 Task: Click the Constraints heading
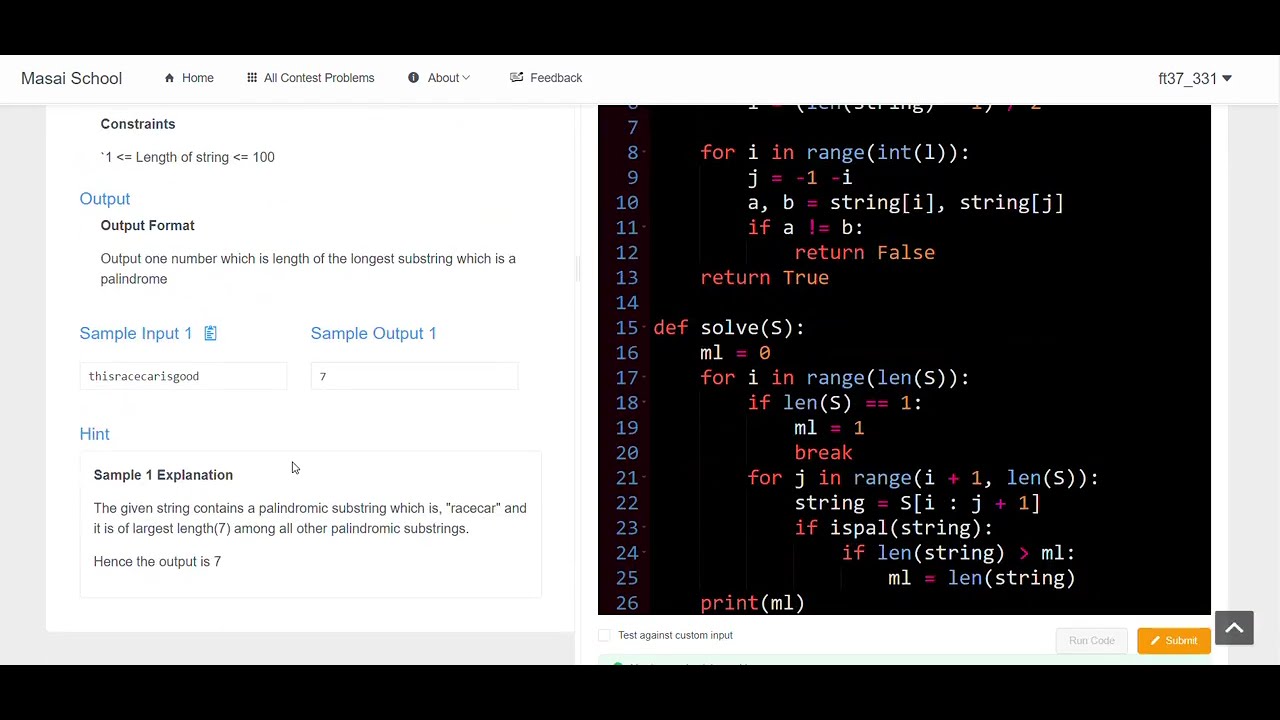(137, 124)
